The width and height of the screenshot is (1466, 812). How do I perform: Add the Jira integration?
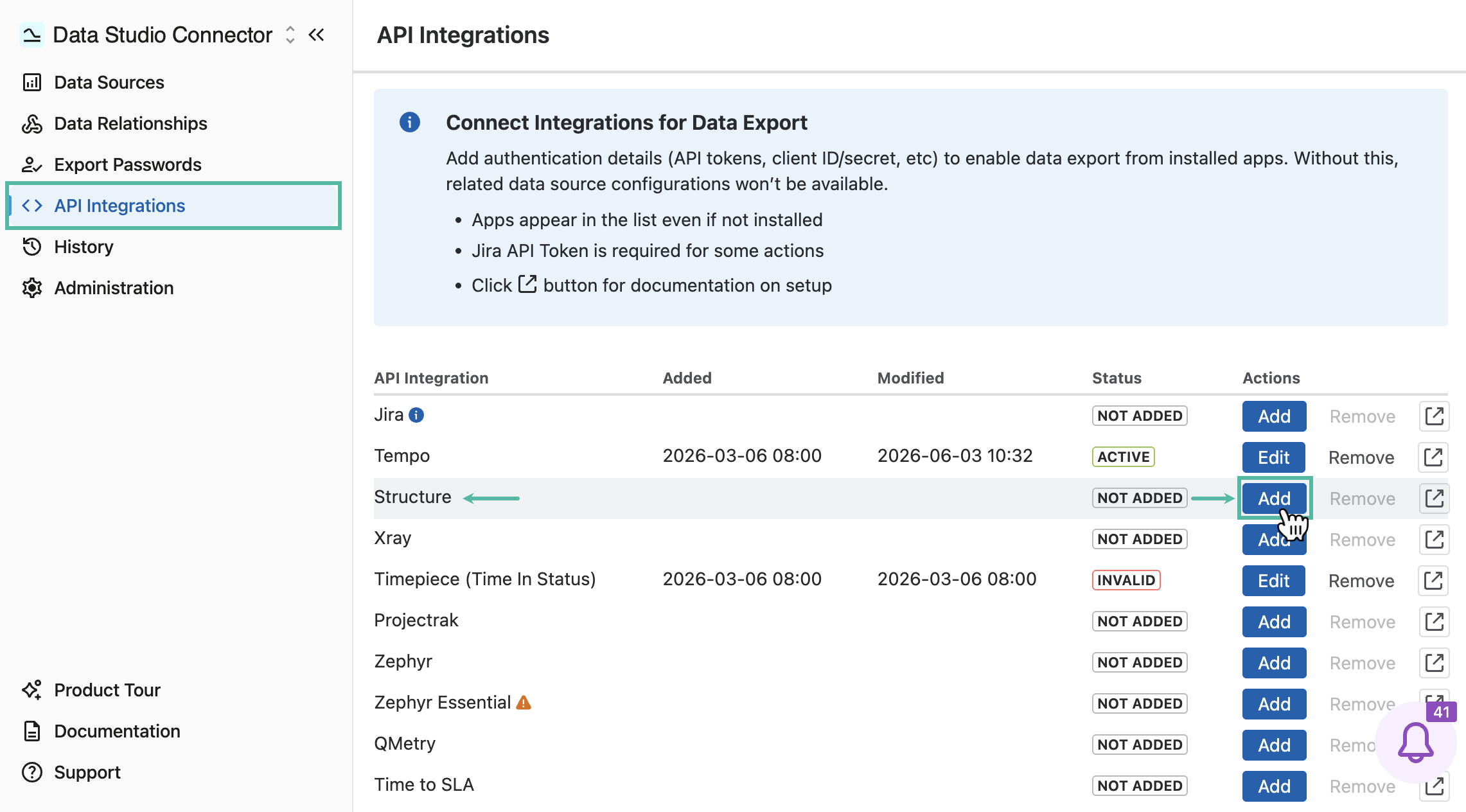[x=1274, y=416]
